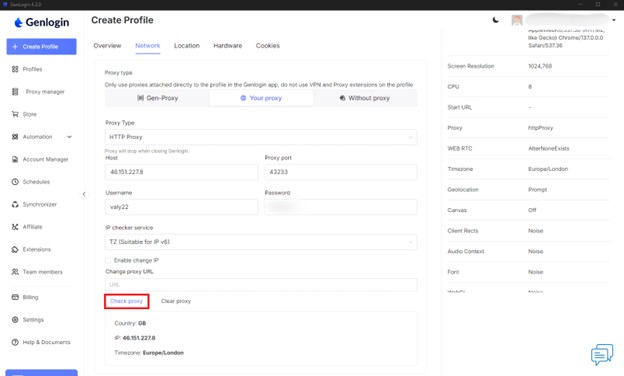Click the Team members icon
This screenshot has width=624, height=376.
pyautogui.click(x=15, y=272)
